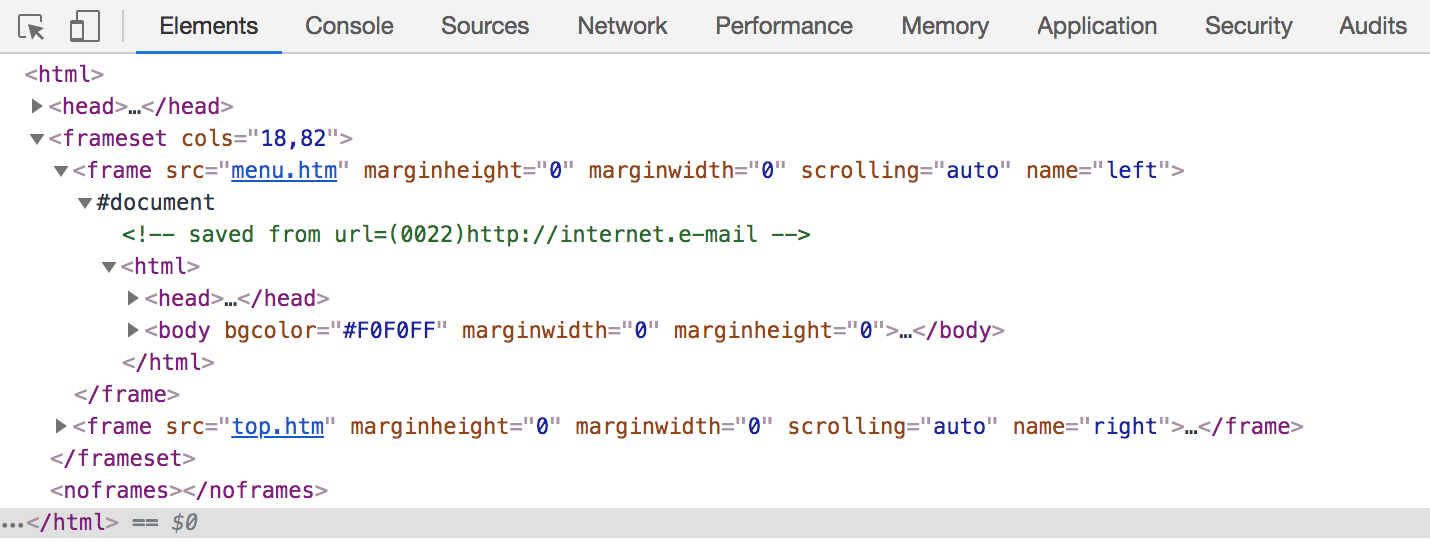Click the #F0F0FF bgcolor value
The height and width of the screenshot is (542, 1430).
pyautogui.click(x=389, y=330)
